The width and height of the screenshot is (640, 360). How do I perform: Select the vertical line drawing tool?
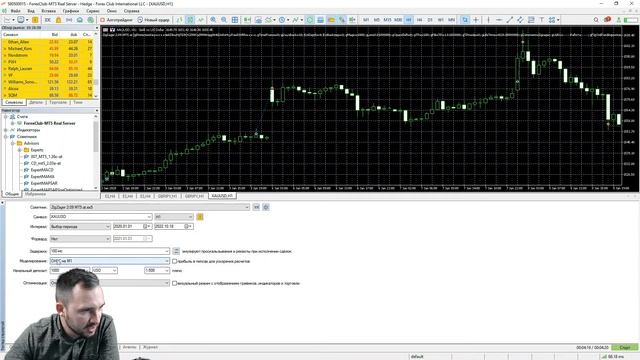pos(488,20)
